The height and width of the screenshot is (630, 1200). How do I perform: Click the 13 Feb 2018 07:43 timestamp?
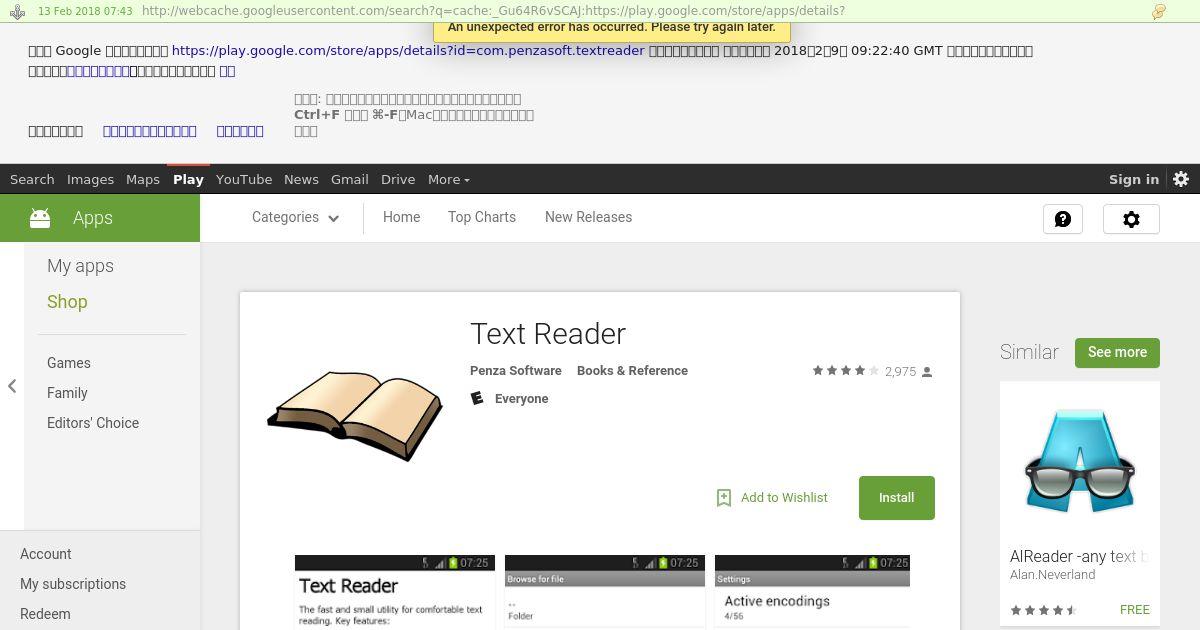(85, 11)
